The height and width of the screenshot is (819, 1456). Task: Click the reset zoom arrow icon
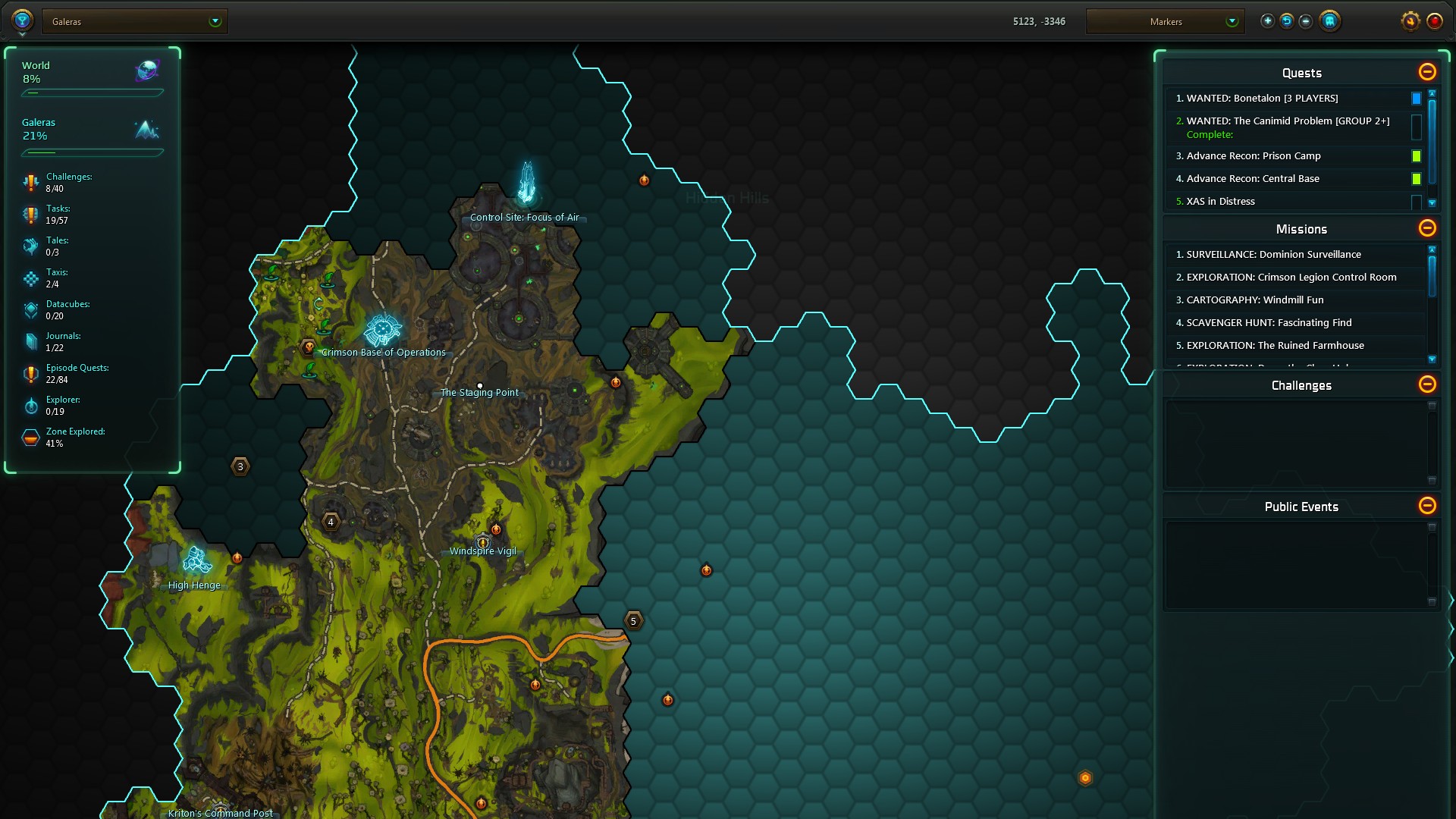tap(1287, 21)
